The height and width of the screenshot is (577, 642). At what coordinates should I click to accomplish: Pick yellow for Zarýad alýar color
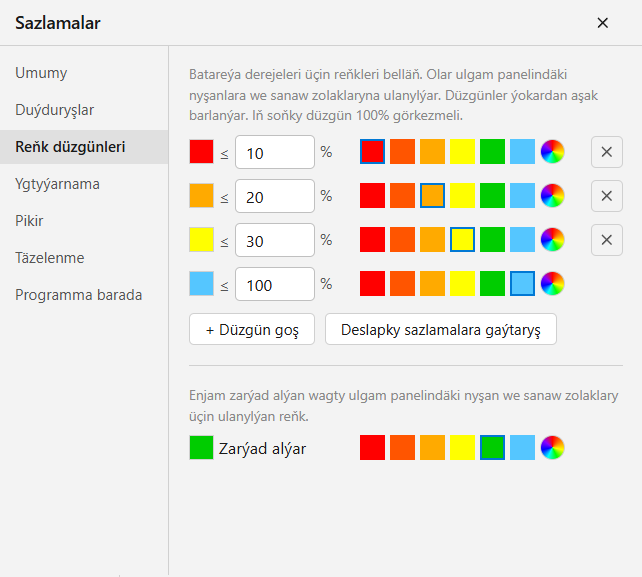[462, 448]
